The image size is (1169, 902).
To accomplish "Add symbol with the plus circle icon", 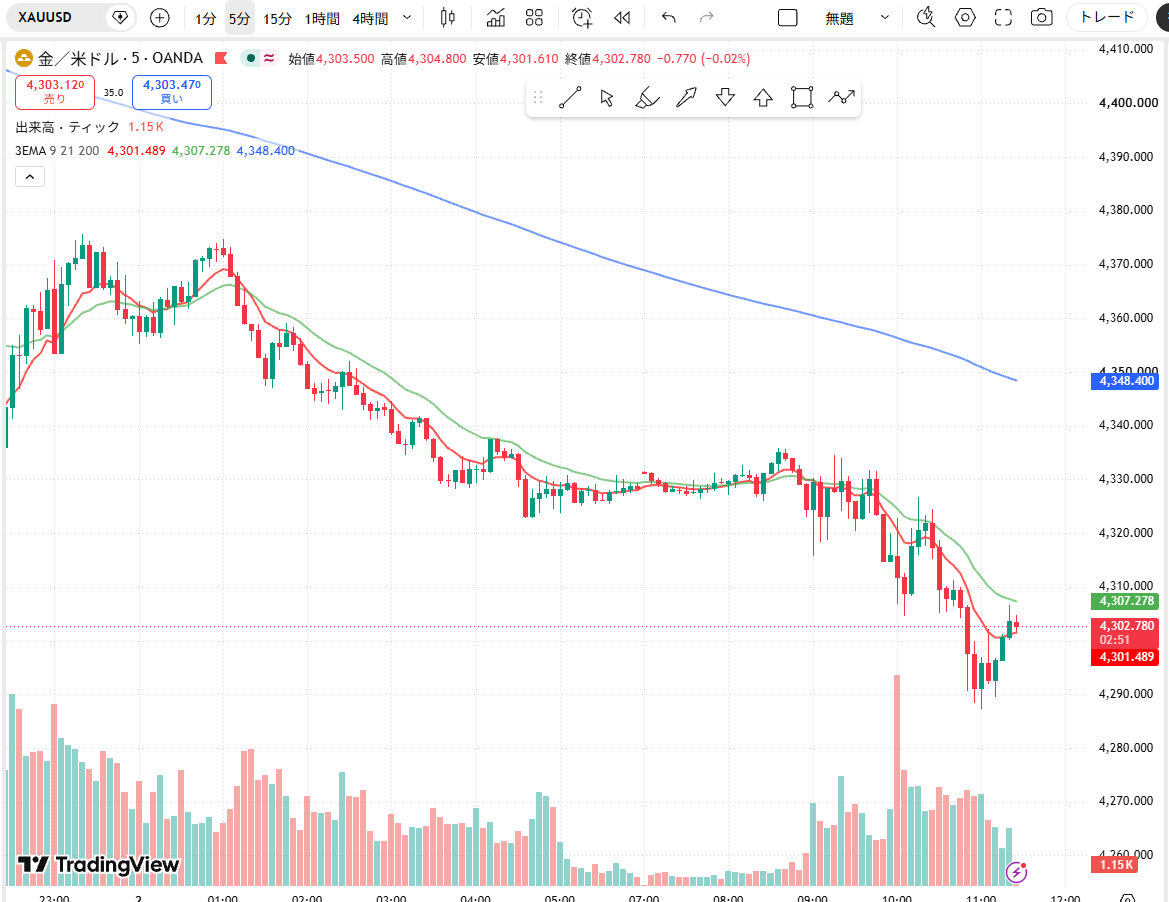I will tap(160, 18).
